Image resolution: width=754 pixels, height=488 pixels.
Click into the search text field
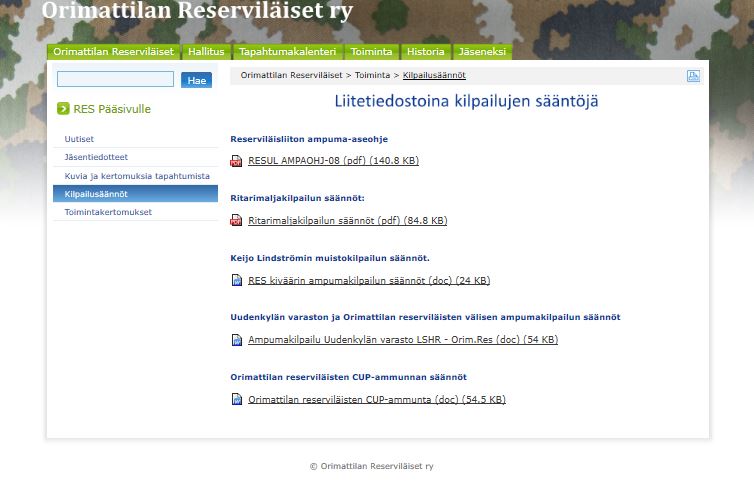click(x=115, y=79)
